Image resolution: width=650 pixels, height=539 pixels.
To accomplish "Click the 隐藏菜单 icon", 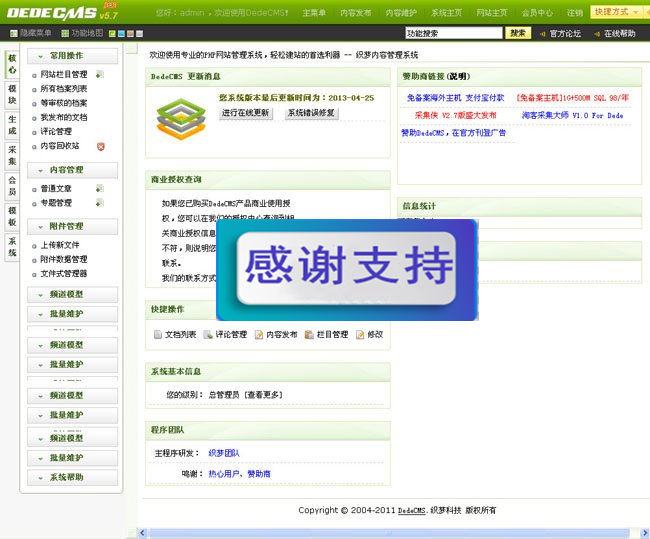I will (14, 34).
